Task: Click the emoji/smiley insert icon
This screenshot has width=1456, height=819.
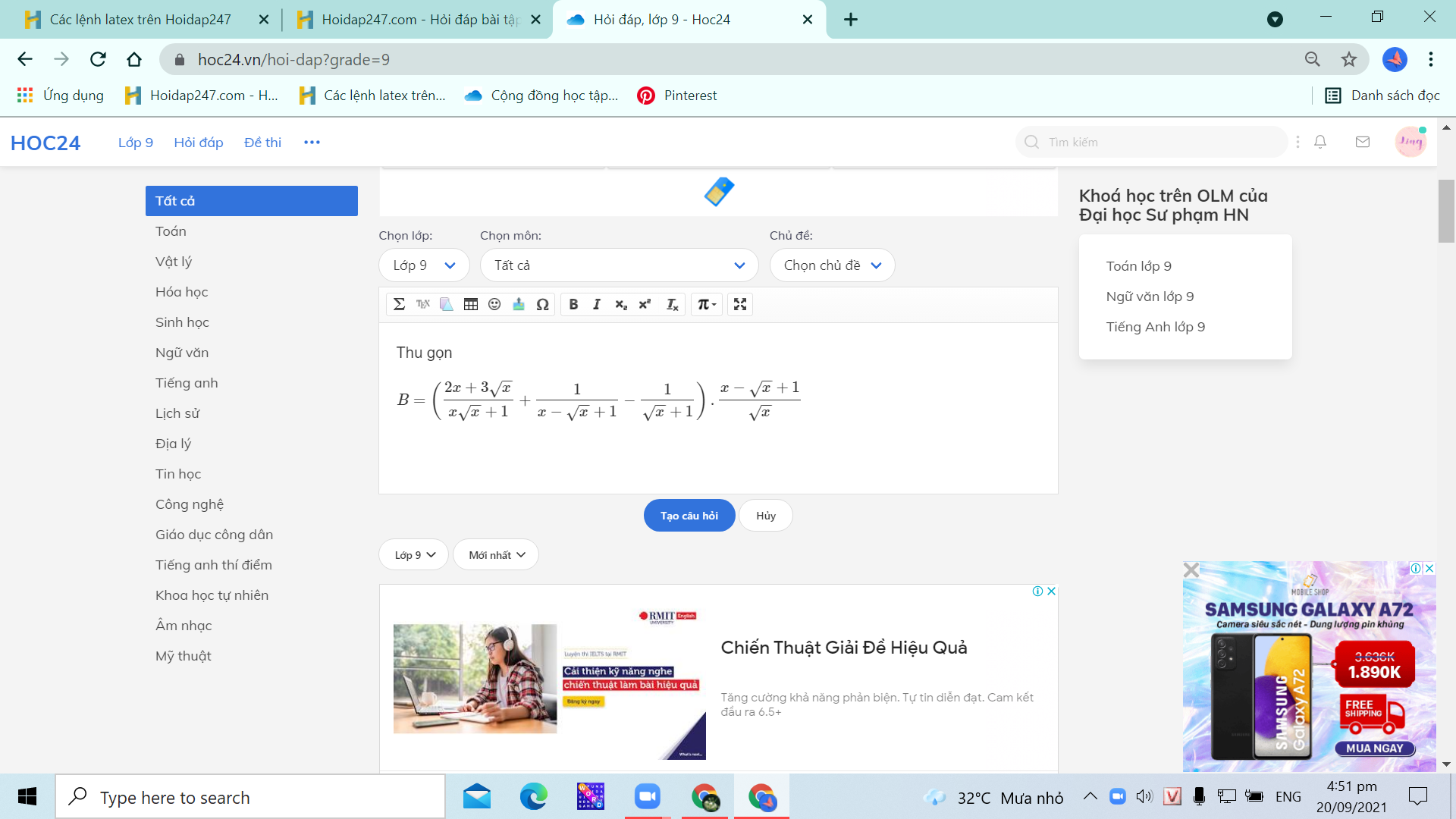Action: (494, 304)
